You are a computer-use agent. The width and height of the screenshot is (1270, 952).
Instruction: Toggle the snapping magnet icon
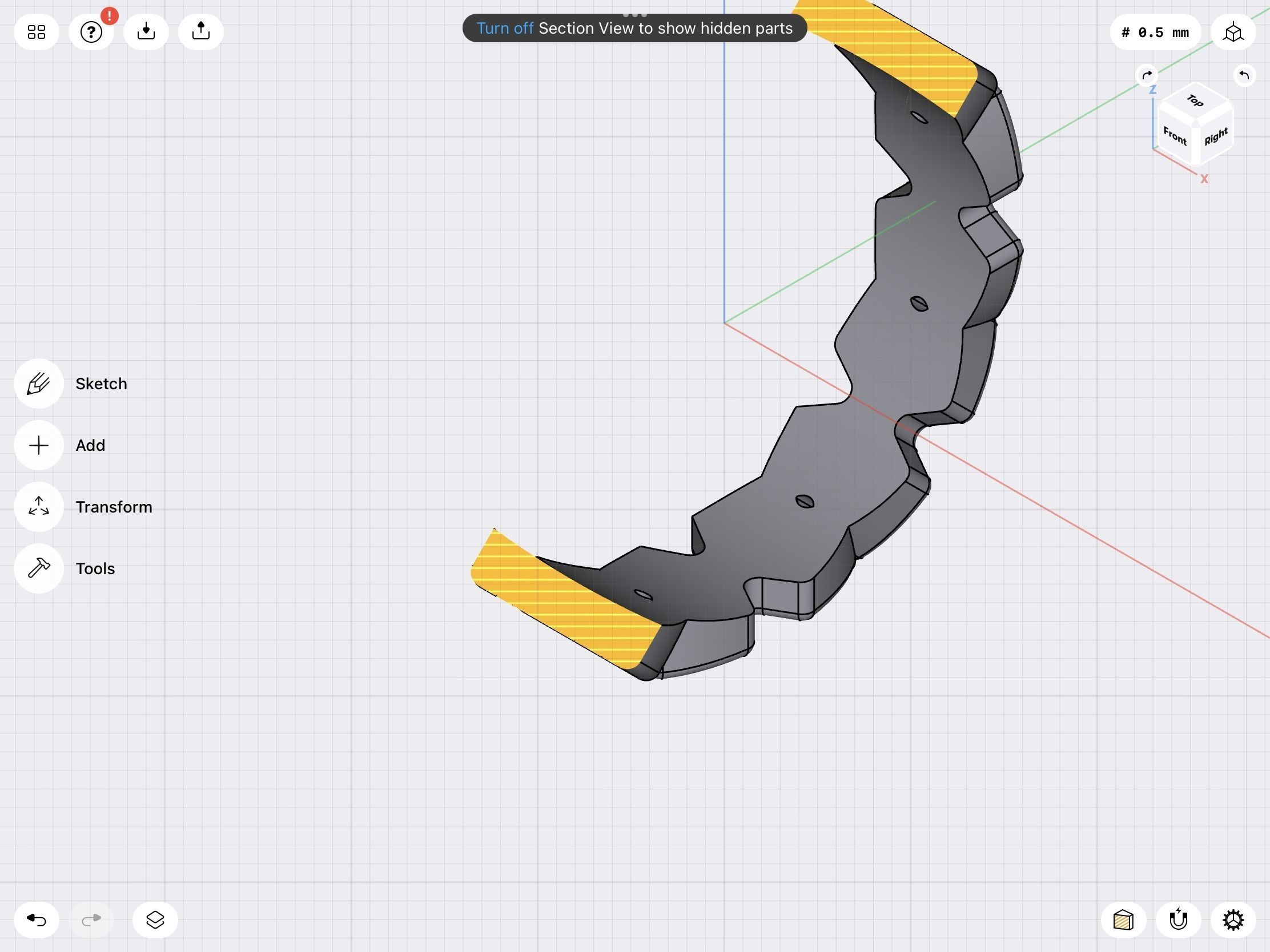point(1178,920)
